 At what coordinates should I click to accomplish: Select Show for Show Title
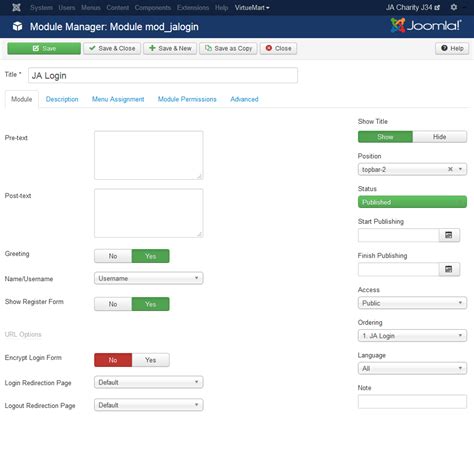pyautogui.click(x=385, y=137)
